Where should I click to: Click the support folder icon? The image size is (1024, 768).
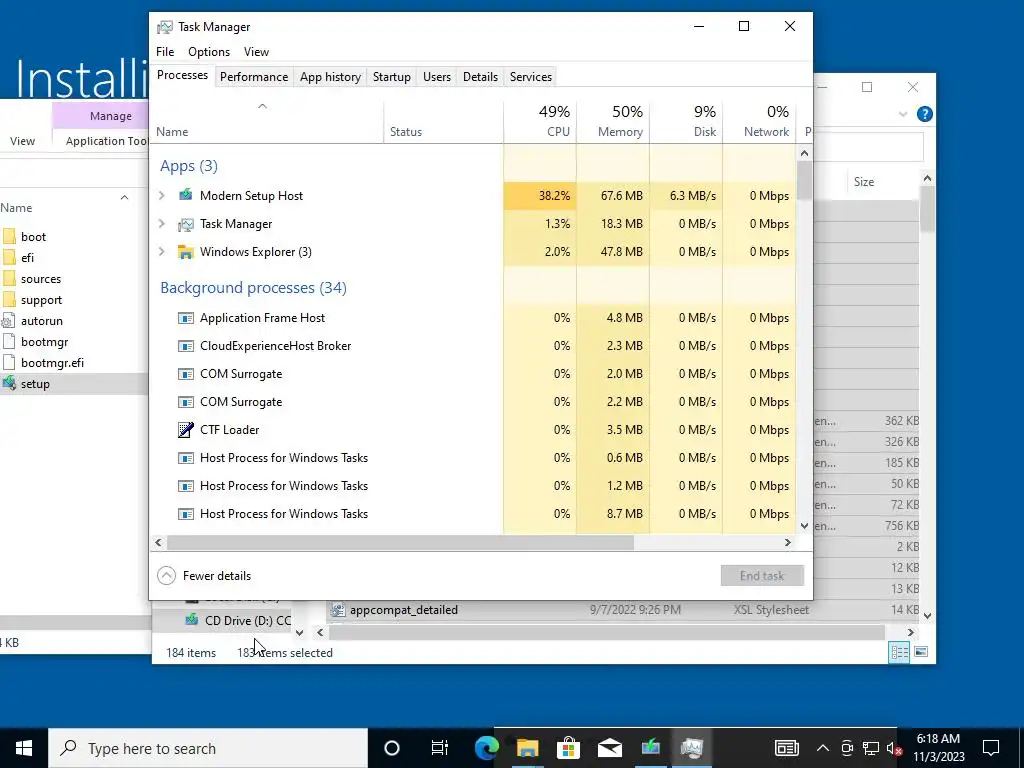pos(9,300)
